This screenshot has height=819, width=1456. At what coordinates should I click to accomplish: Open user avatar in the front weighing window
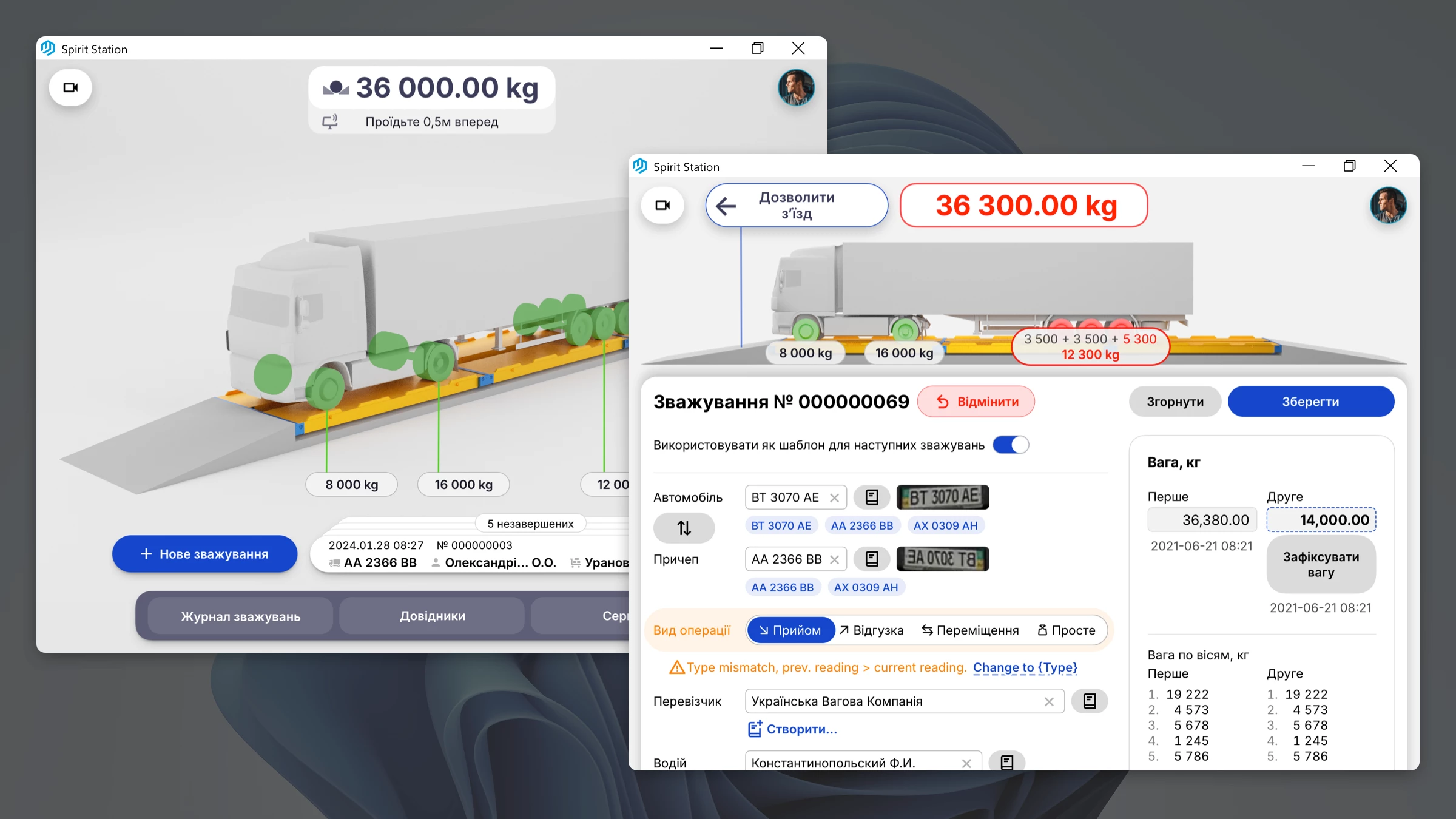(1388, 205)
